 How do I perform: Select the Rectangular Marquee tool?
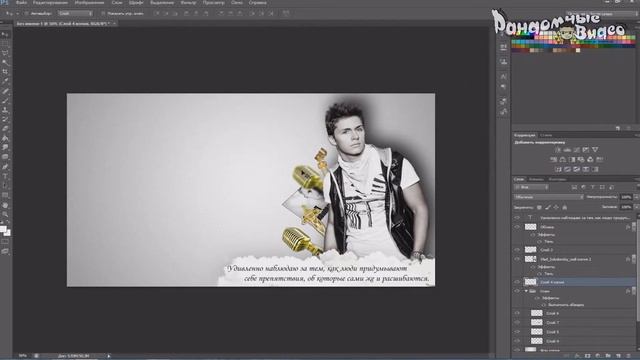[5, 44]
